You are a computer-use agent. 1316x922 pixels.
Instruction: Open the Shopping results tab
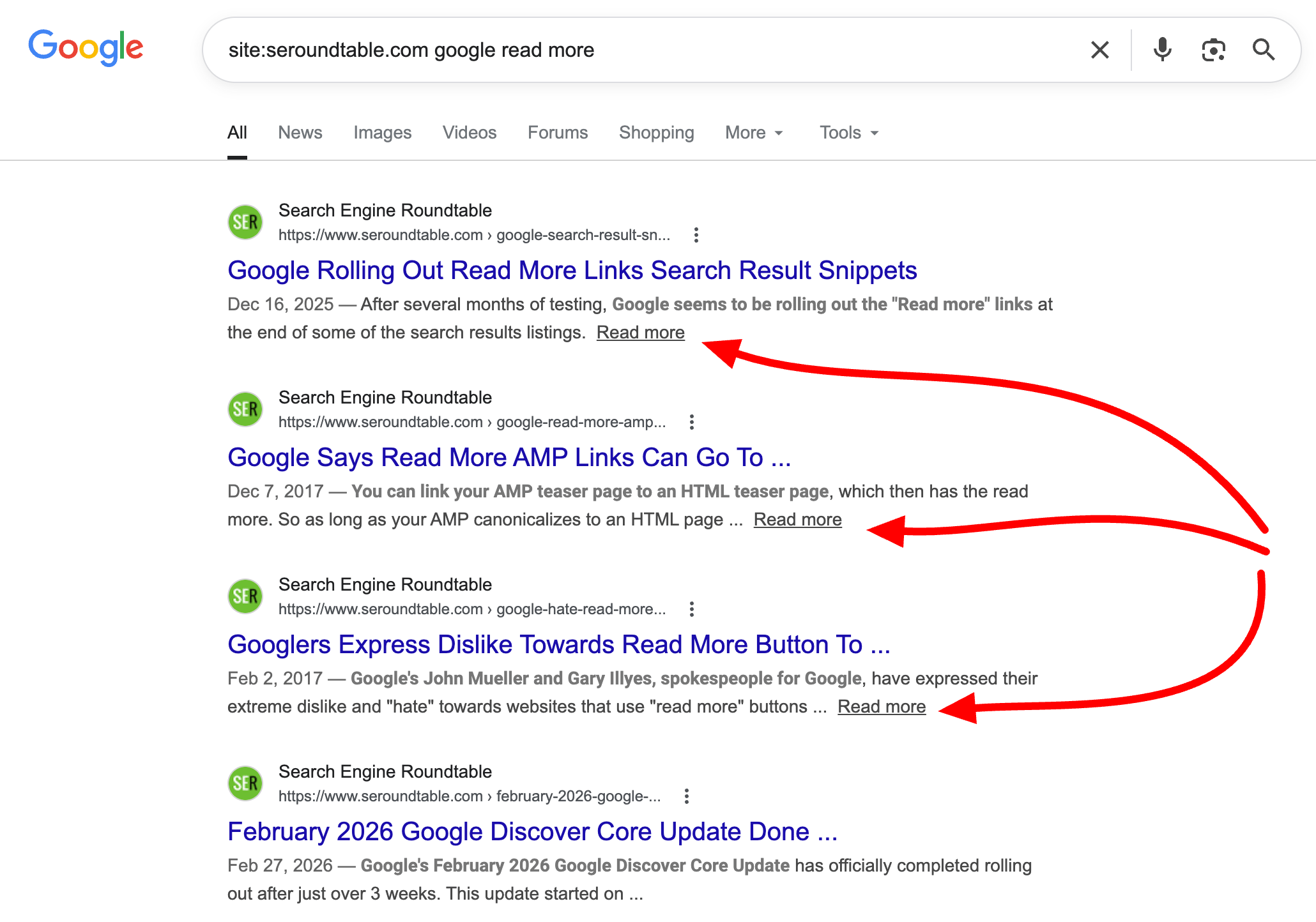tap(656, 133)
